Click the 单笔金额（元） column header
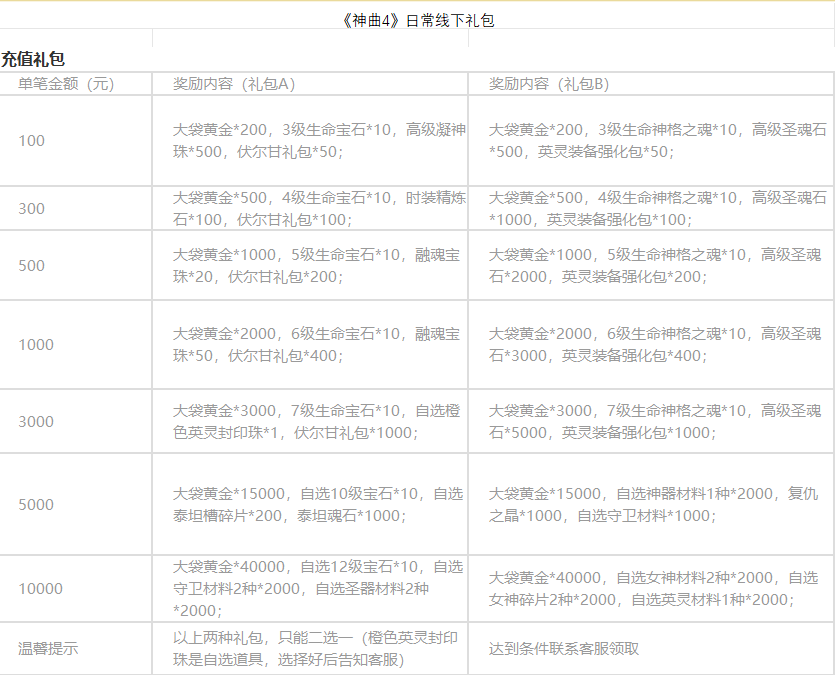 pyautogui.click(x=66, y=84)
